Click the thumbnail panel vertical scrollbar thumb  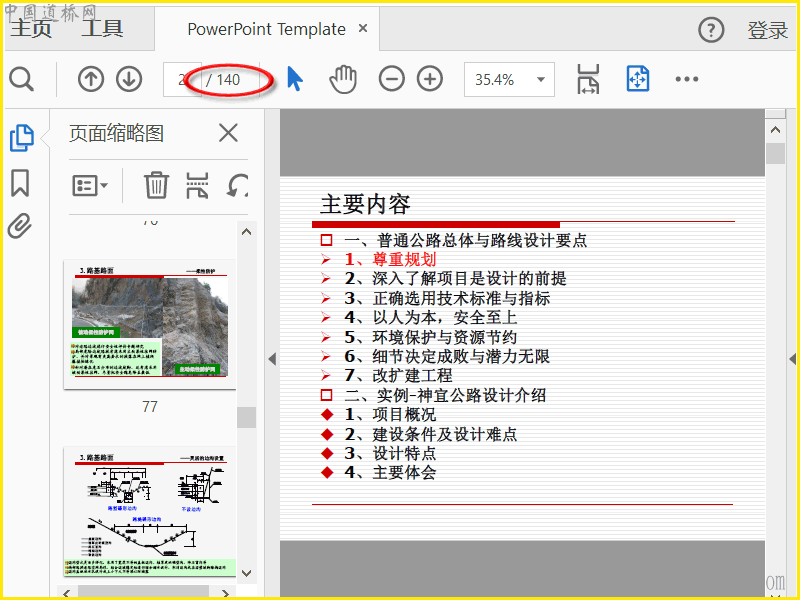coord(246,417)
